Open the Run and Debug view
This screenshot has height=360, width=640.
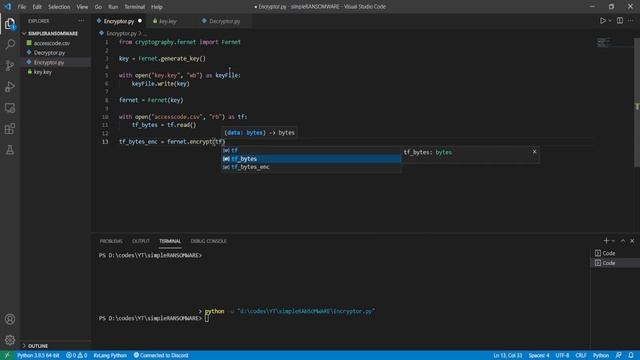pyautogui.click(x=10, y=87)
